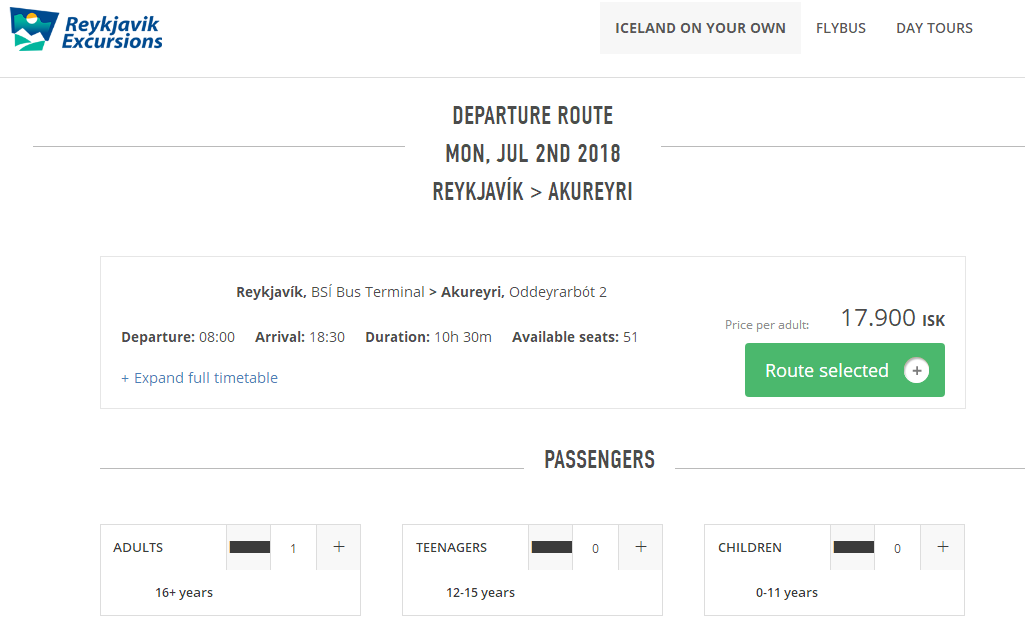Viewport: 1025px width, 644px height.
Task: Add one Teenagers passenger with plus
Action: click(640, 547)
